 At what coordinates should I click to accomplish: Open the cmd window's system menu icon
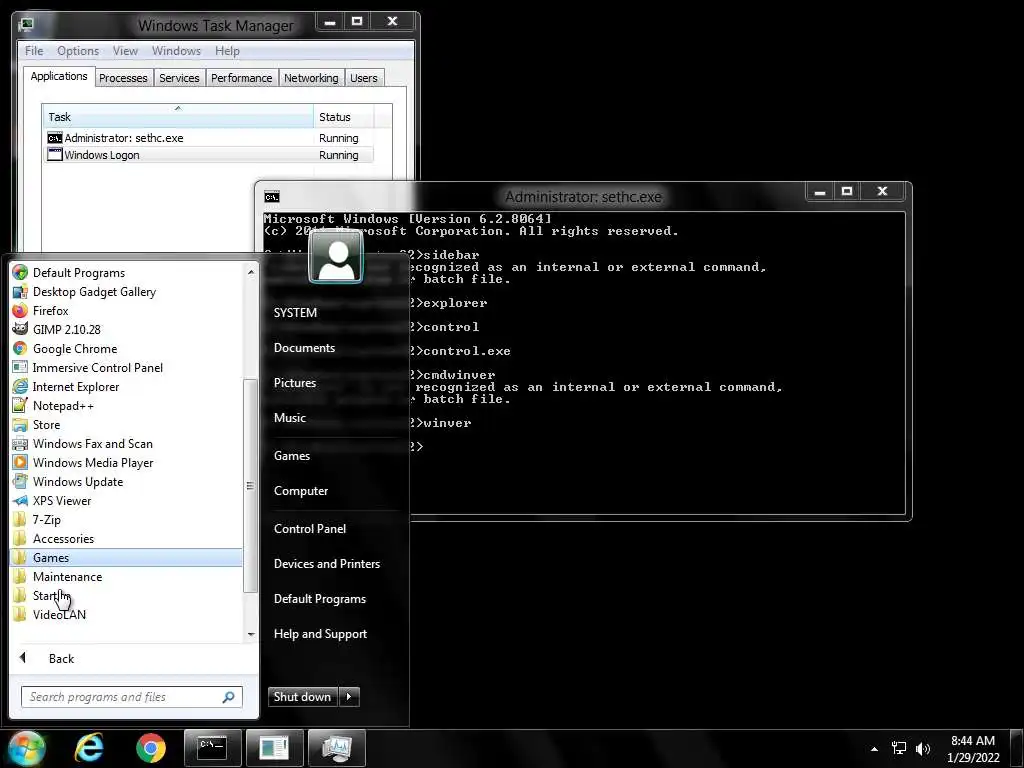click(272, 197)
